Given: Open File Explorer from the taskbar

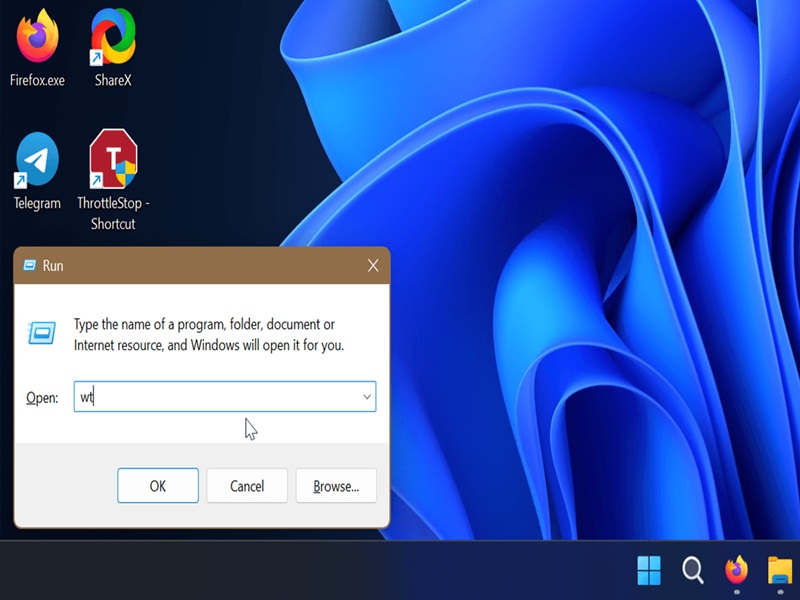Looking at the screenshot, I should coord(780,570).
